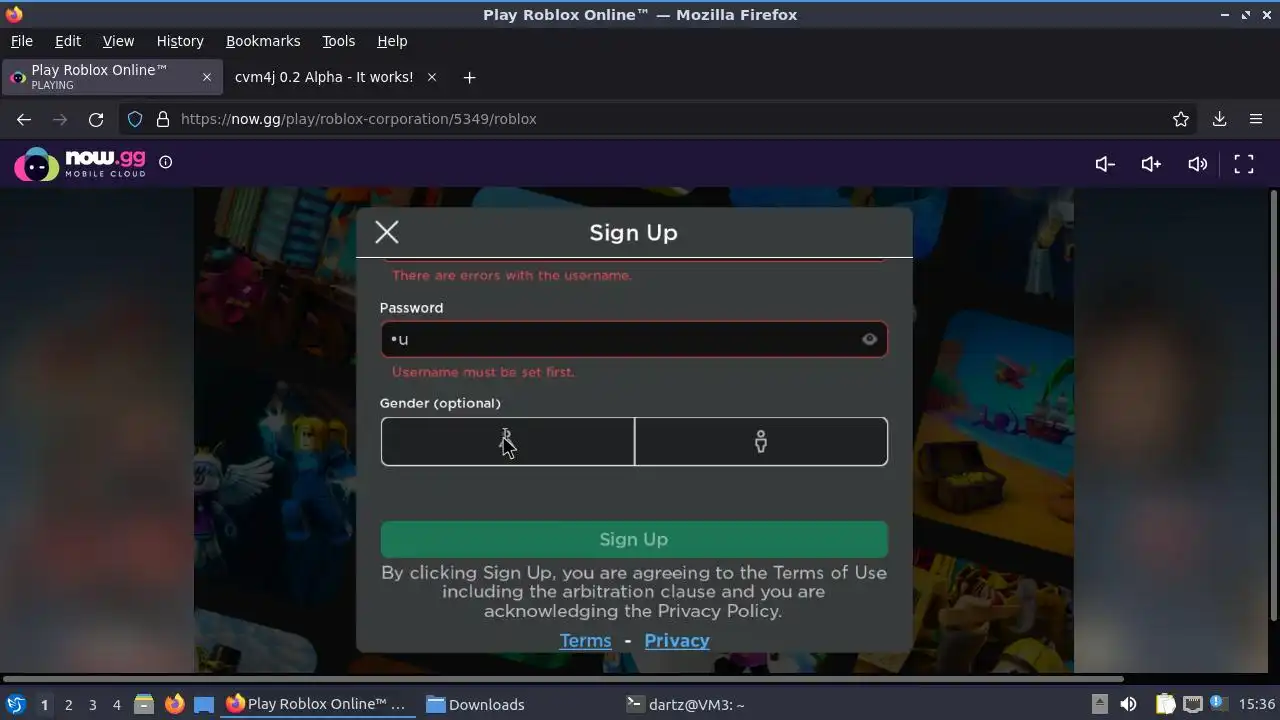Bookmark this page with the star icon
This screenshot has width=1280, height=720.
pyautogui.click(x=1181, y=119)
